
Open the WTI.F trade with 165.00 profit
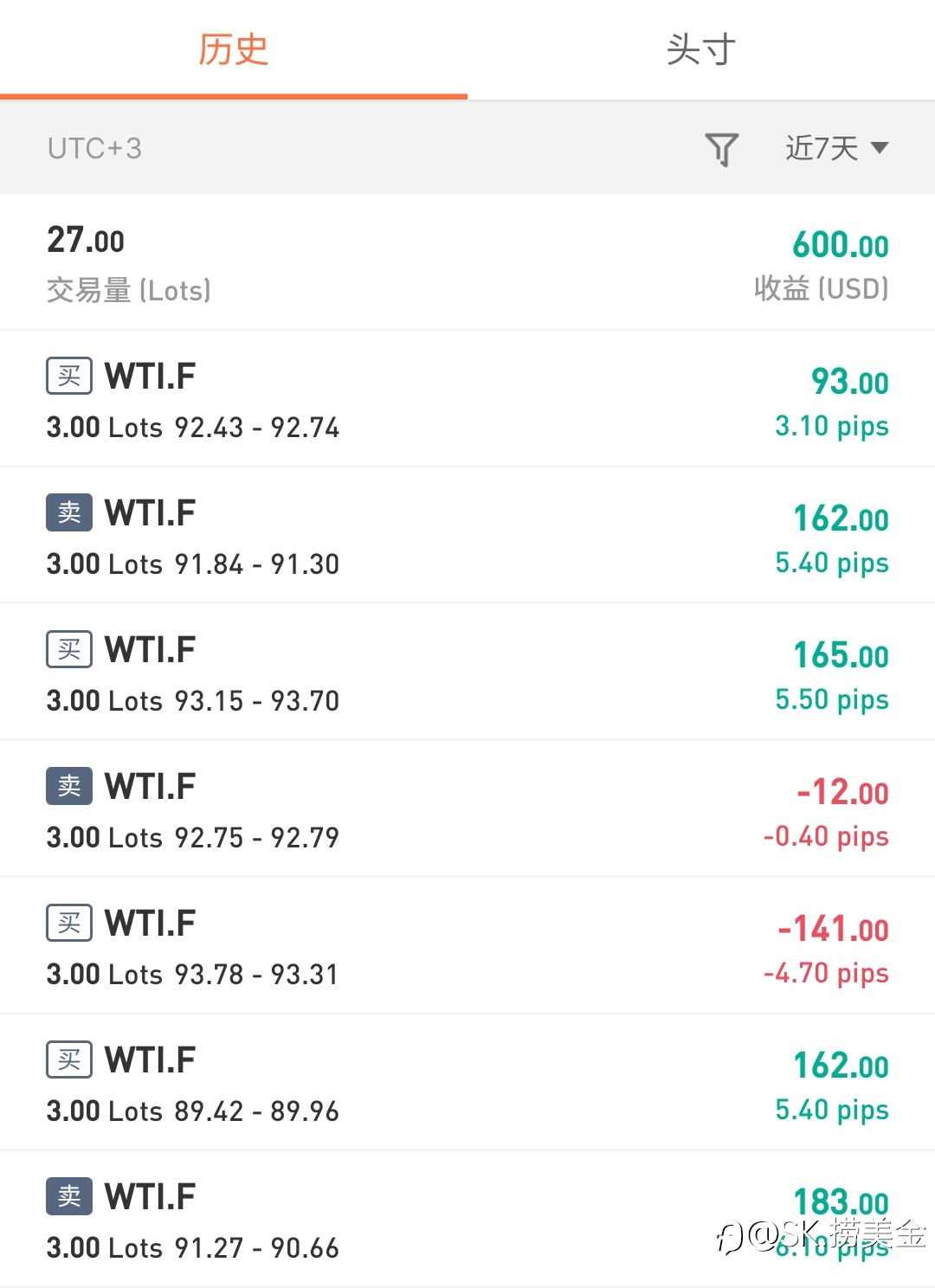click(467, 672)
